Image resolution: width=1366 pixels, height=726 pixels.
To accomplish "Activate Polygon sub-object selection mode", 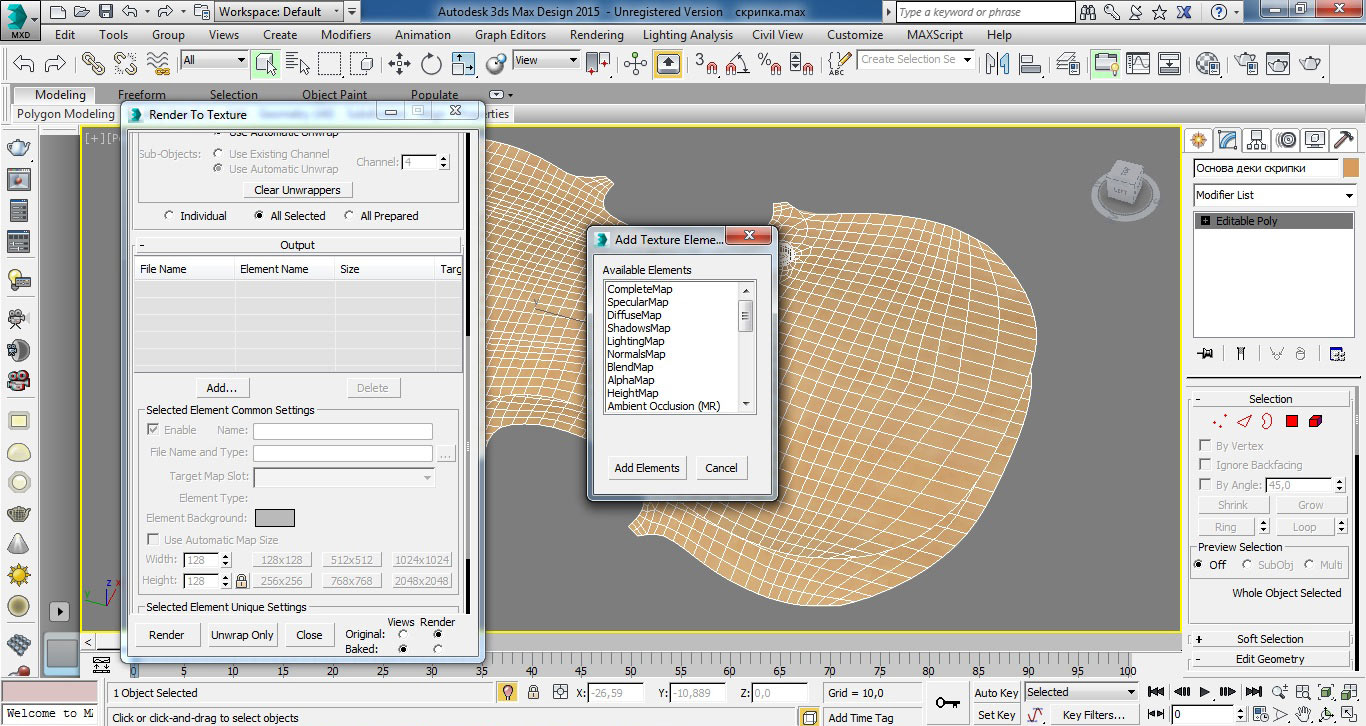I will 1291,422.
